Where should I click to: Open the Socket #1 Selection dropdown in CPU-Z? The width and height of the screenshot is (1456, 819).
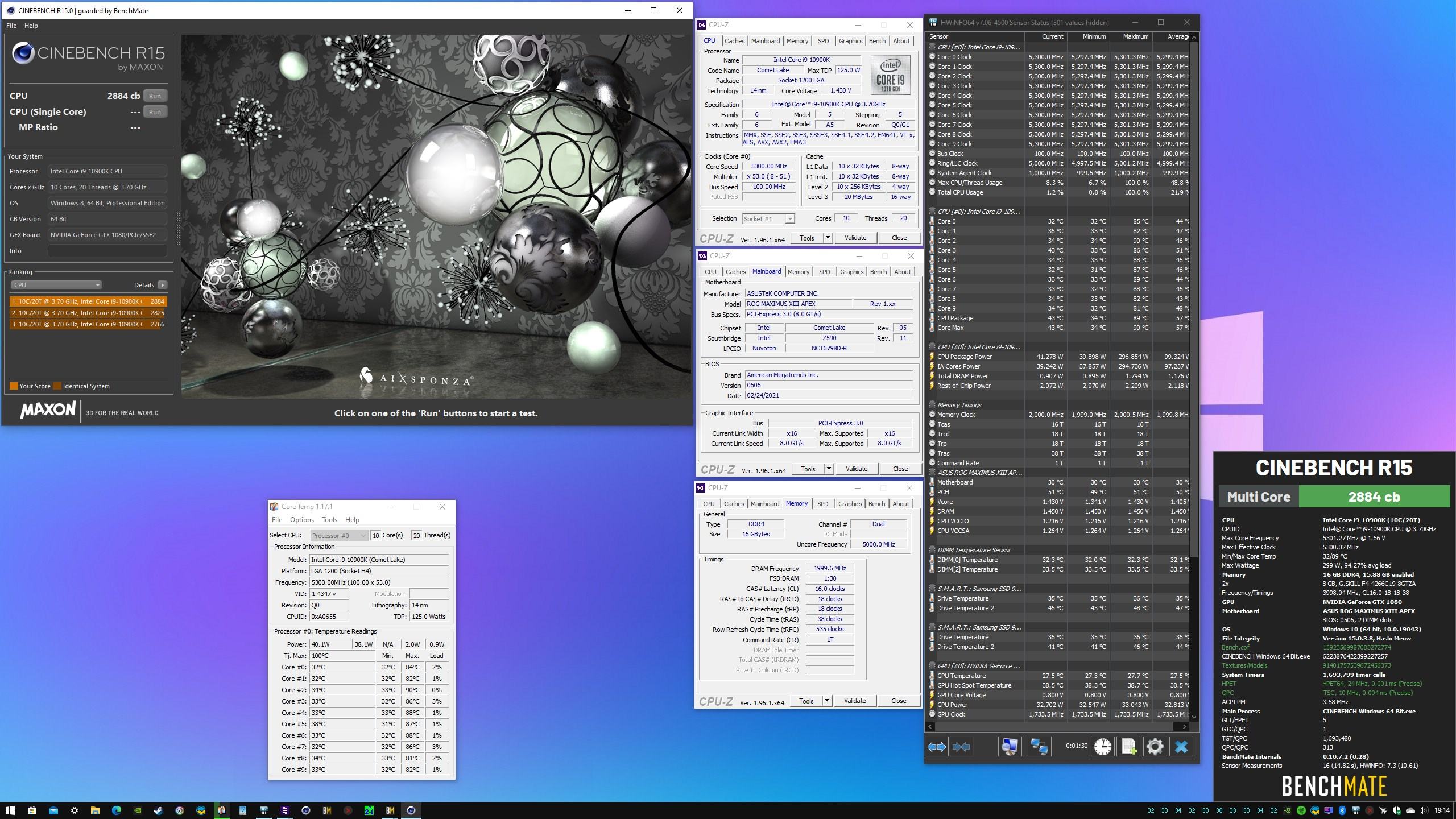click(768, 219)
